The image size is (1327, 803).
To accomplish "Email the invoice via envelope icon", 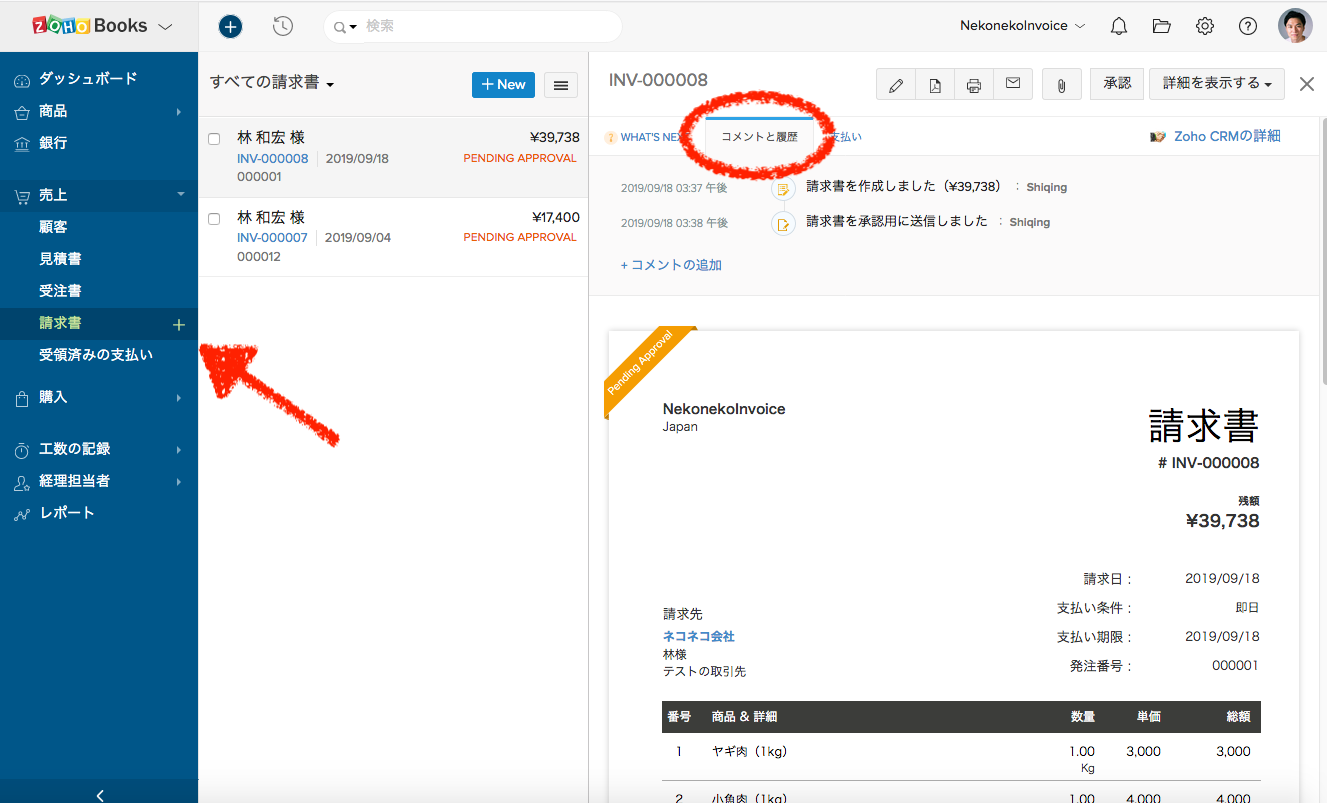I will (x=1013, y=85).
